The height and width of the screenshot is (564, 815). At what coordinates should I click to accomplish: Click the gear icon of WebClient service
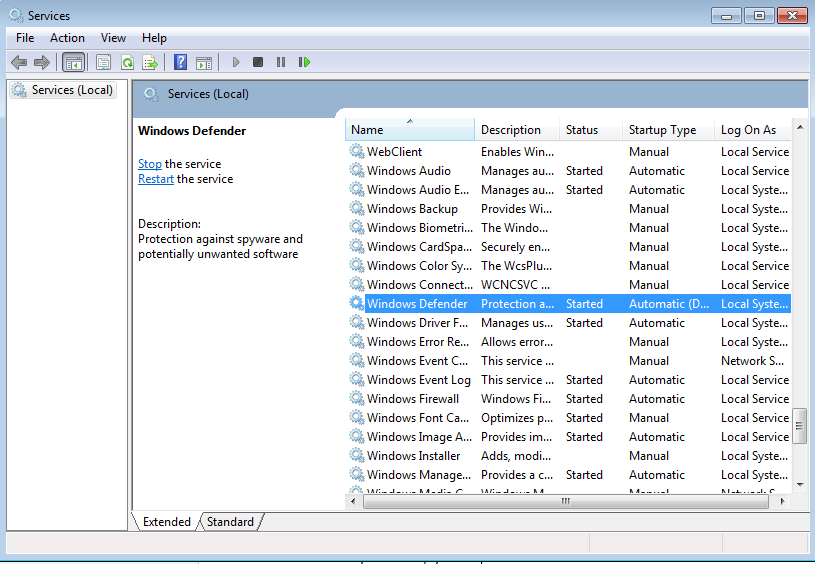357,151
